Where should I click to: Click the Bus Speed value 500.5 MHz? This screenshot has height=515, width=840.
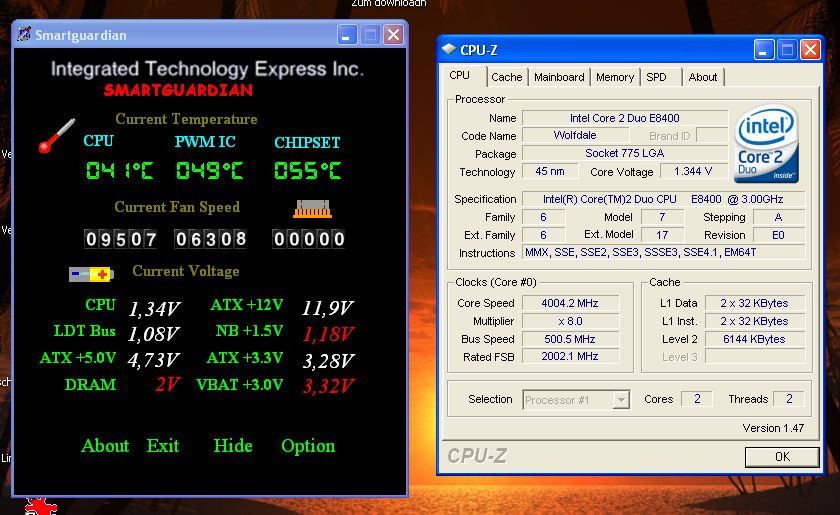tap(570, 339)
